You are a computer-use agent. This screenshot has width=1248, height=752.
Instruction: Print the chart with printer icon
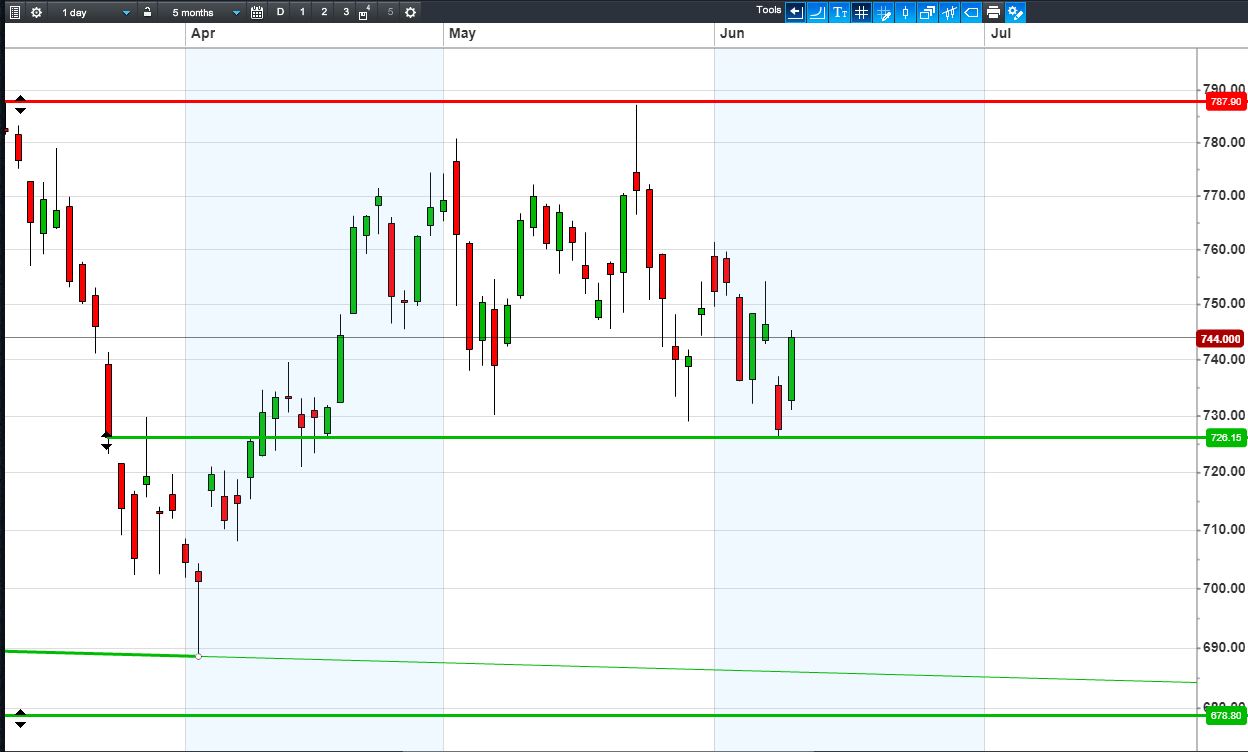click(993, 12)
